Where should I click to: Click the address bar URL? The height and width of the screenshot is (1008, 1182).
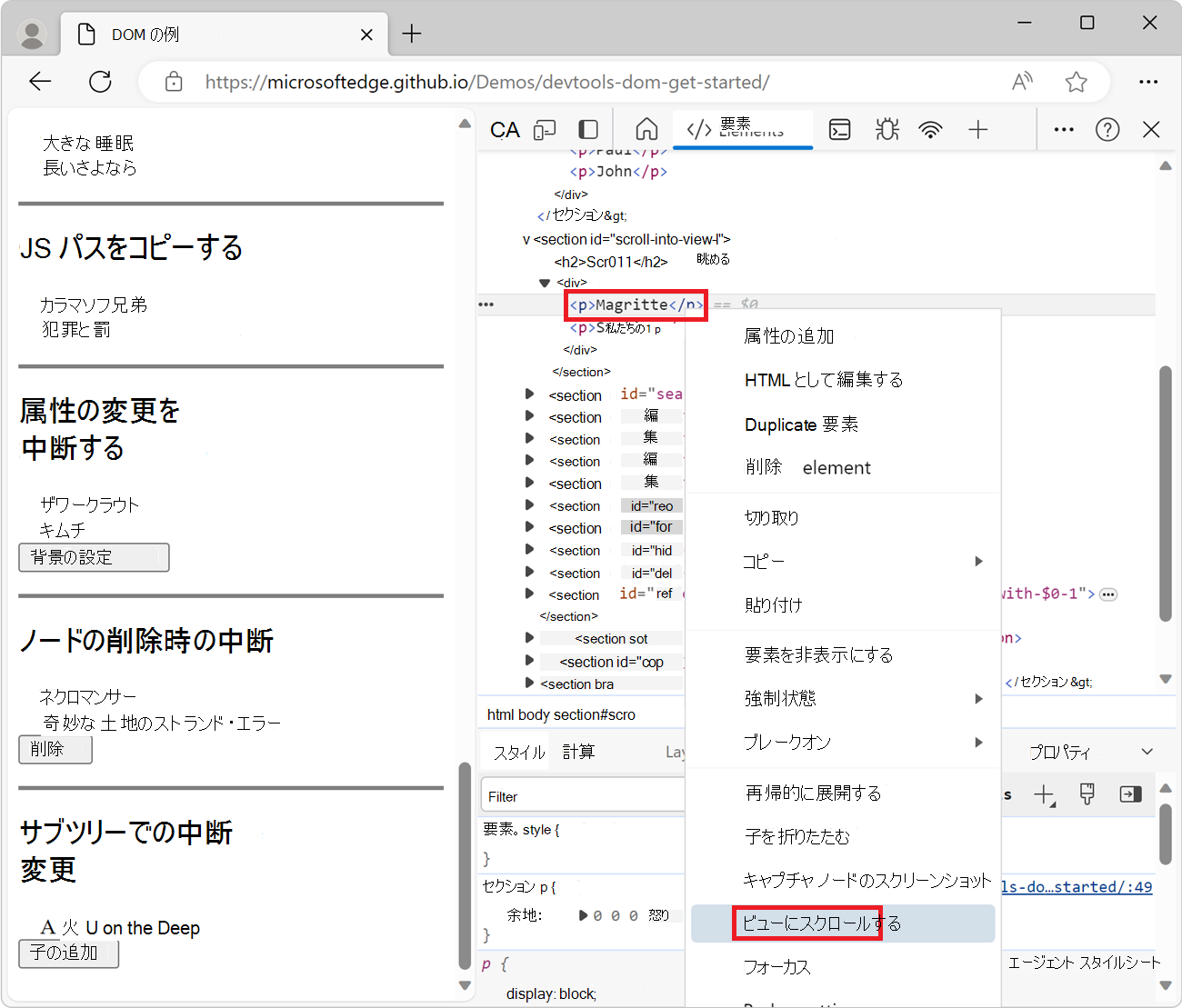click(x=487, y=82)
